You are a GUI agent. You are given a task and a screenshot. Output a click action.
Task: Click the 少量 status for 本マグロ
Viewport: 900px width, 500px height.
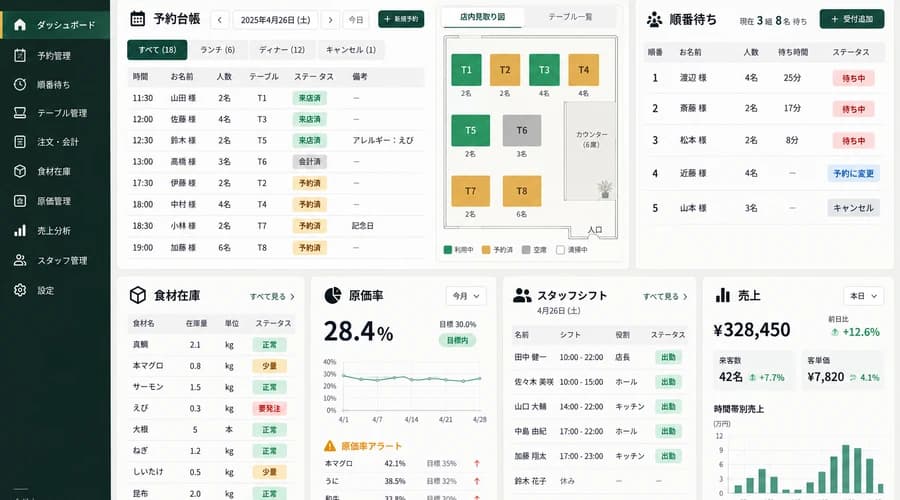pos(269,366)
